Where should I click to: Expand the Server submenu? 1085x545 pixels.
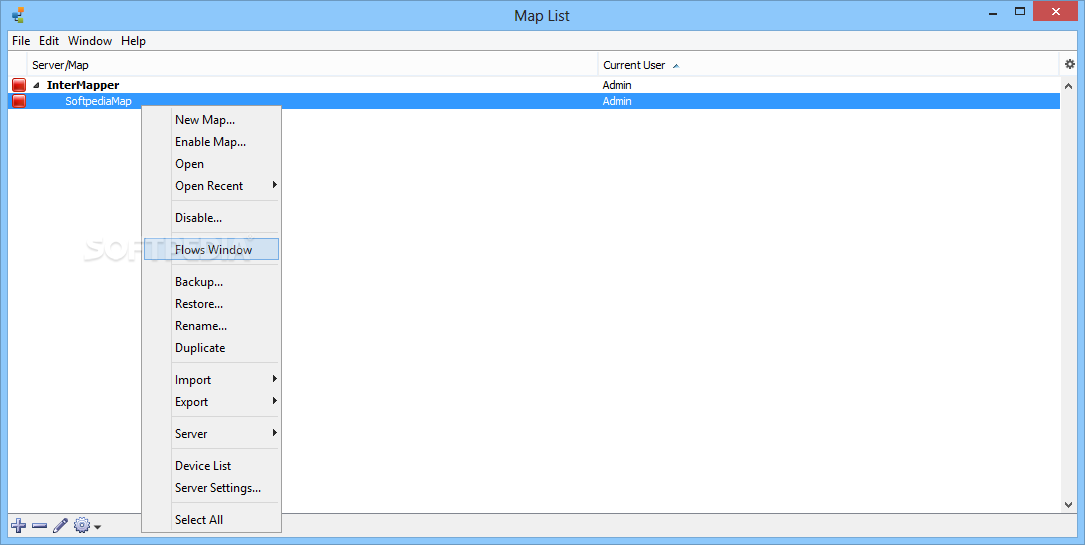(x=211, y=434)
